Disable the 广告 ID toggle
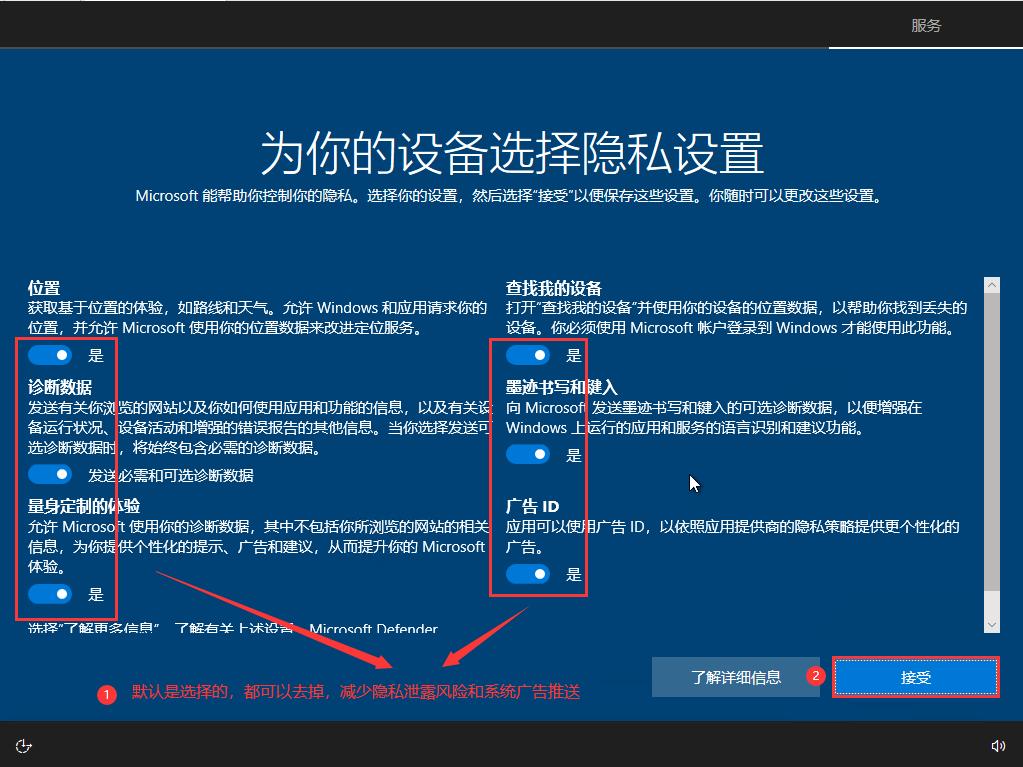This screenshot has height=767, width=1023. pyautogui.click(x=529, y=574)
